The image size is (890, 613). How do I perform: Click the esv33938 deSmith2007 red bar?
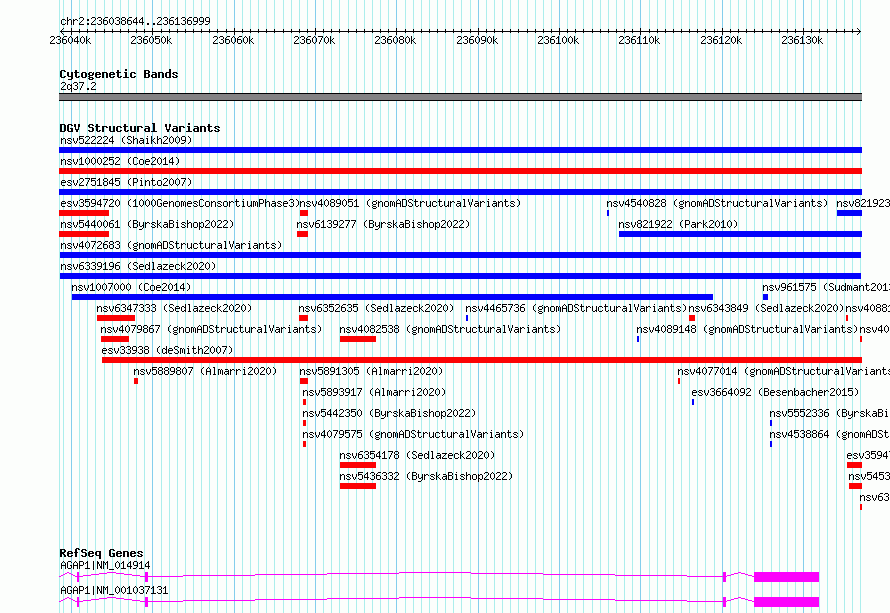coord(482,360)
